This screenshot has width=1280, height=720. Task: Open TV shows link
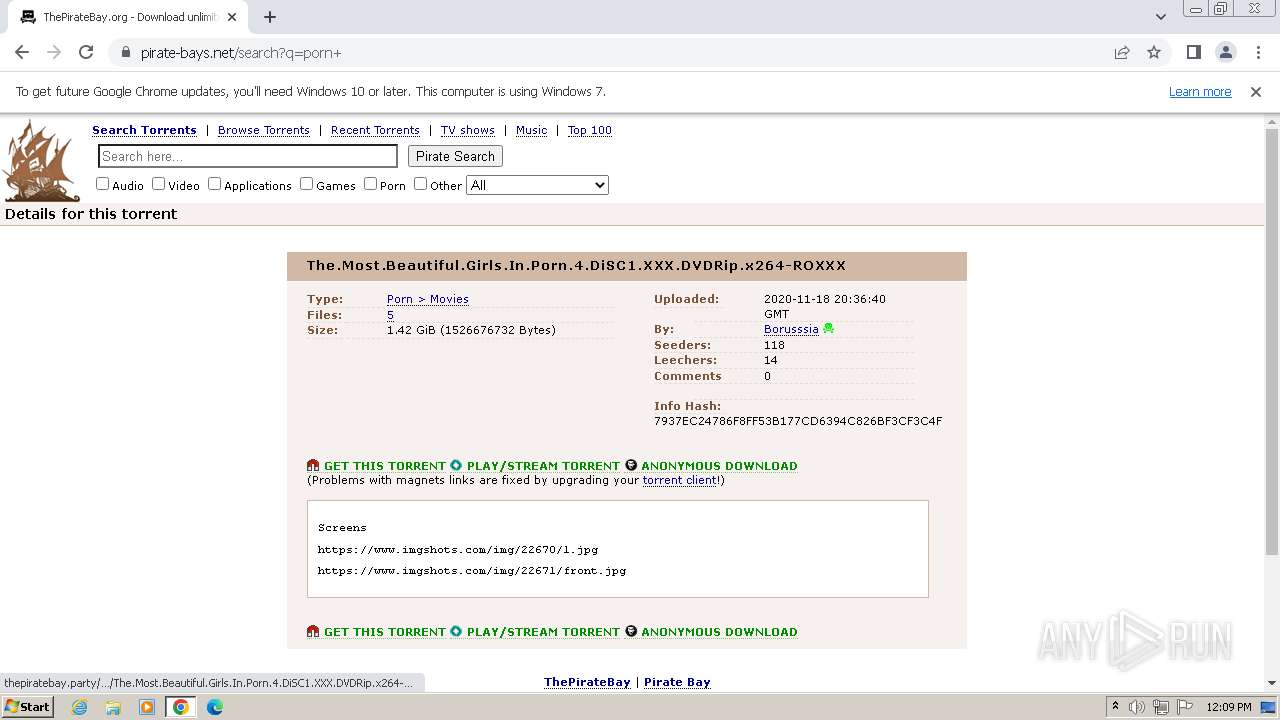click(468, 130)
